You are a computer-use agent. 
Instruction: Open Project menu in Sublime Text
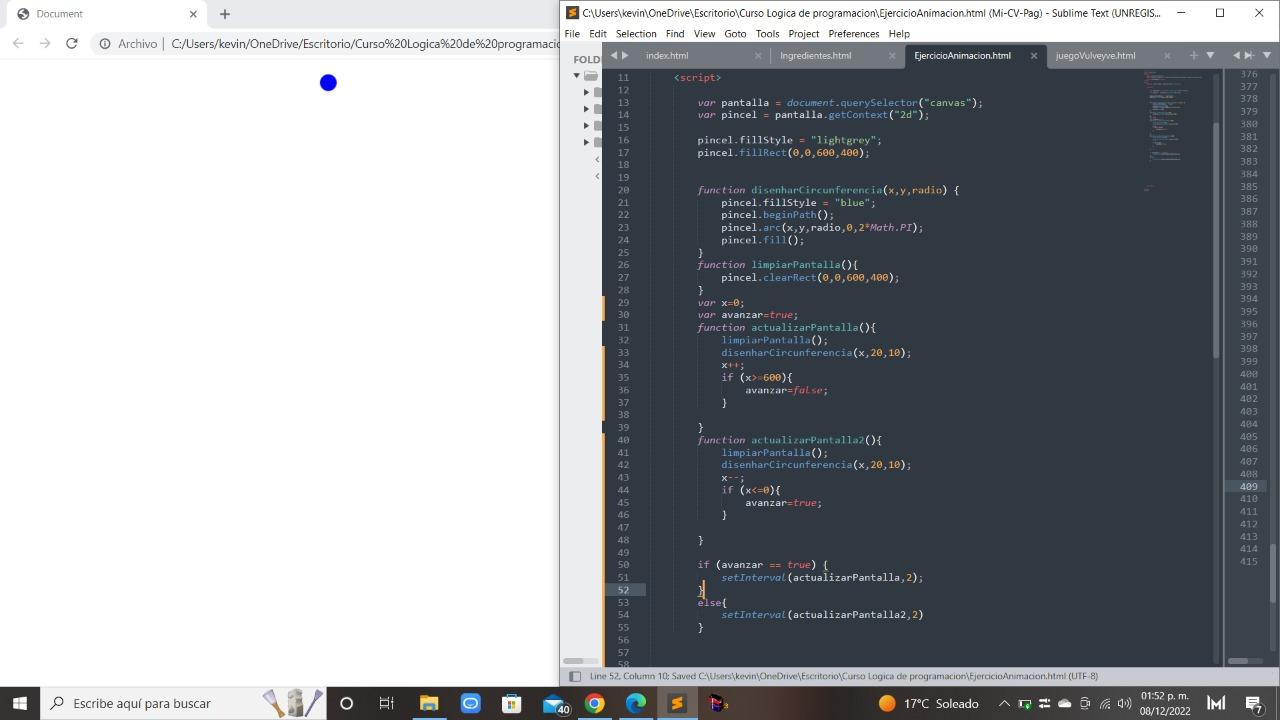pyautogui.click(x=804, y=33)
